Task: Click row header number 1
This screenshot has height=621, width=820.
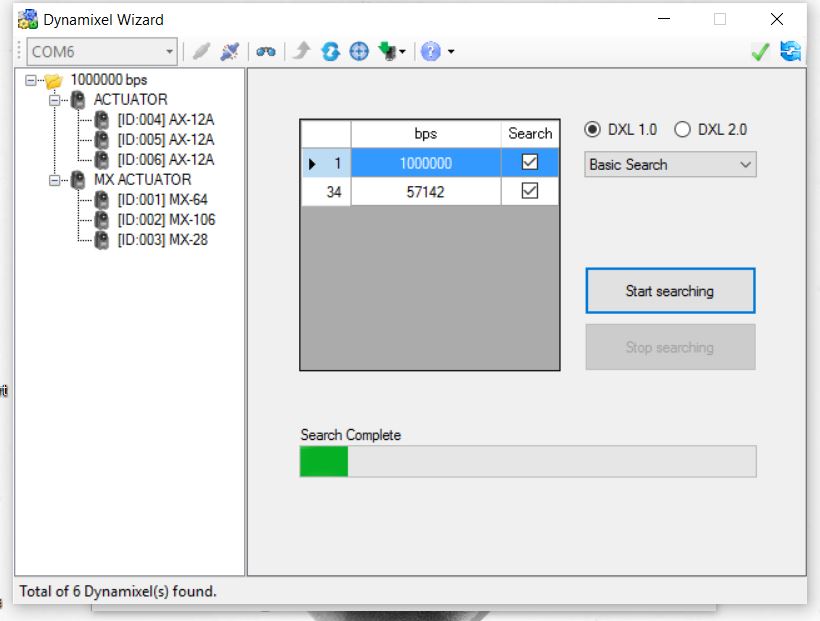Action: (326, 163)
